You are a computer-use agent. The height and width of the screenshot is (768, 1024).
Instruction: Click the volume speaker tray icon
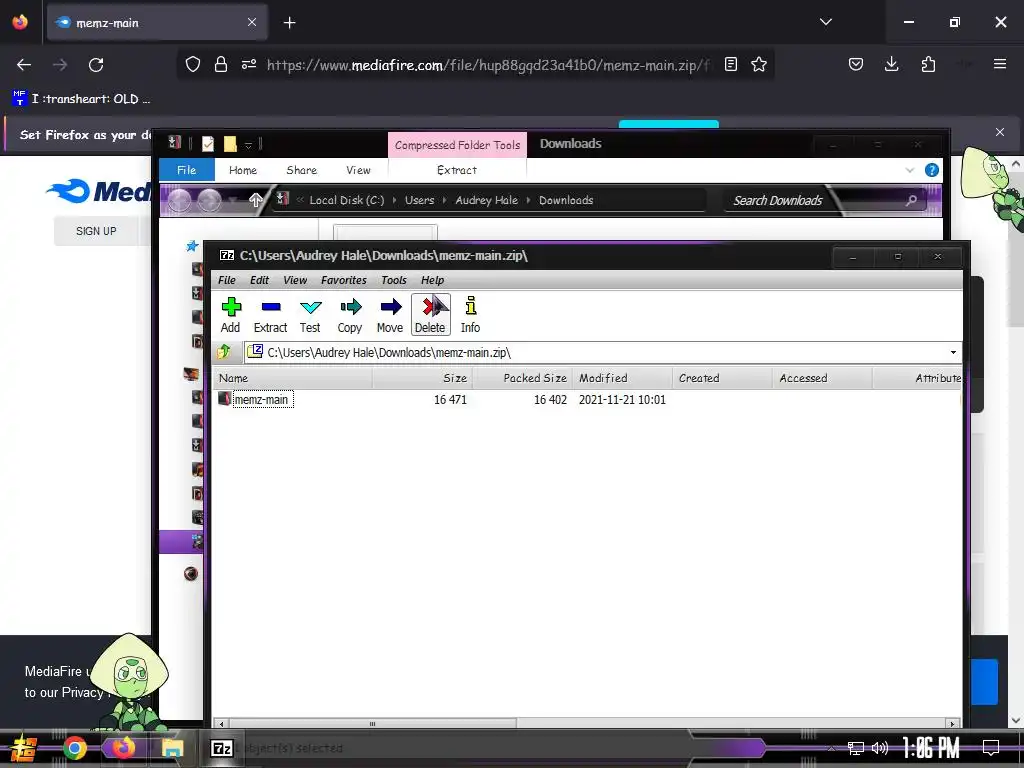pos(880,748)
